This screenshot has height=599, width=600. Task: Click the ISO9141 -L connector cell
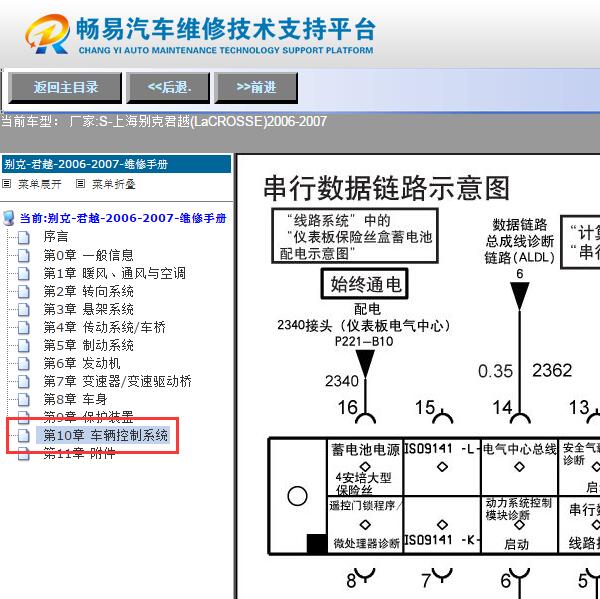tap(442, 468)
